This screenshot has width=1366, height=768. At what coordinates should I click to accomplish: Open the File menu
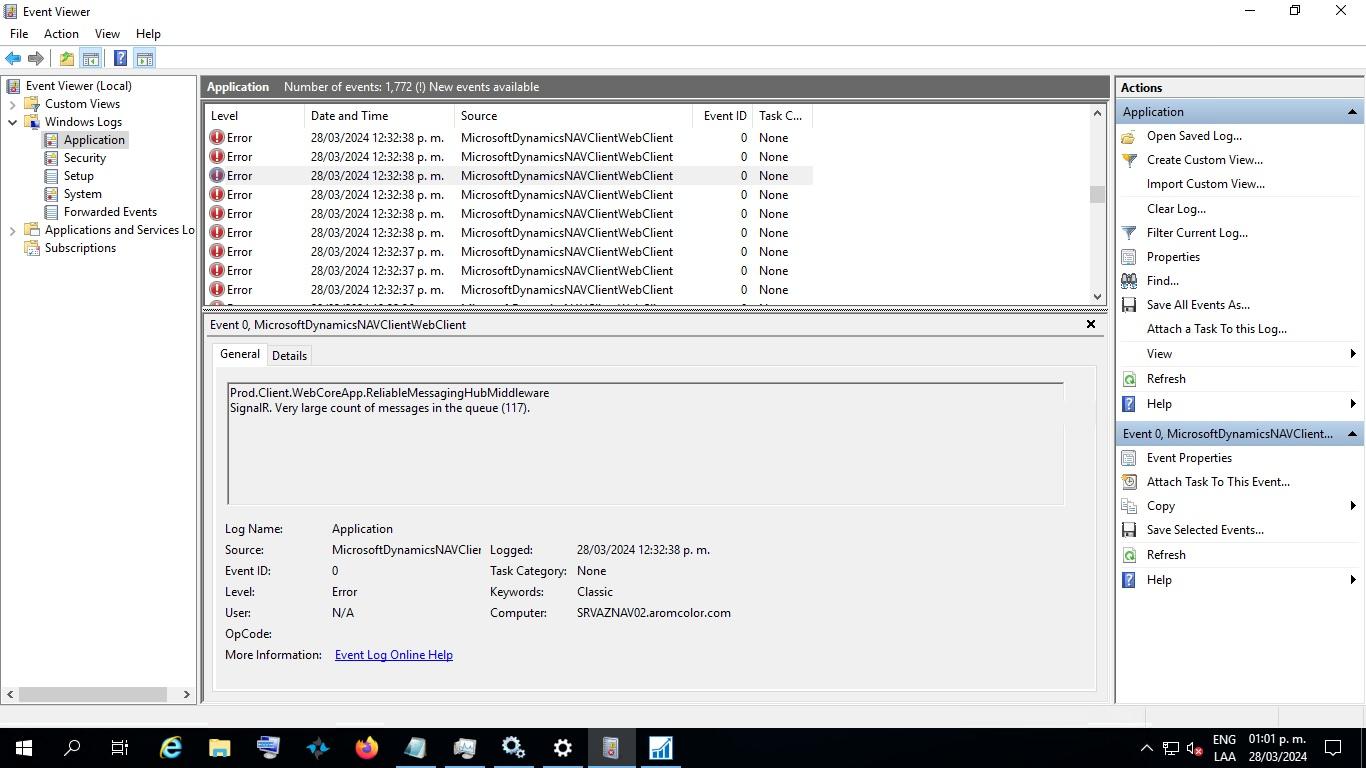click(19, 34)
